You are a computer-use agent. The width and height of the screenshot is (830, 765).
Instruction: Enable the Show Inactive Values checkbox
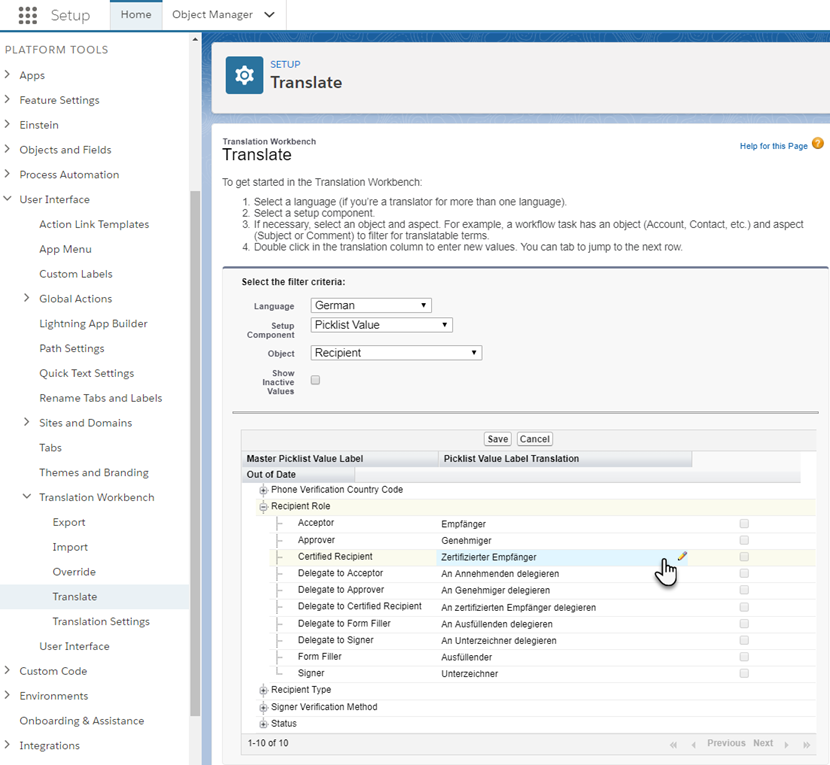(x=315, y=380)
